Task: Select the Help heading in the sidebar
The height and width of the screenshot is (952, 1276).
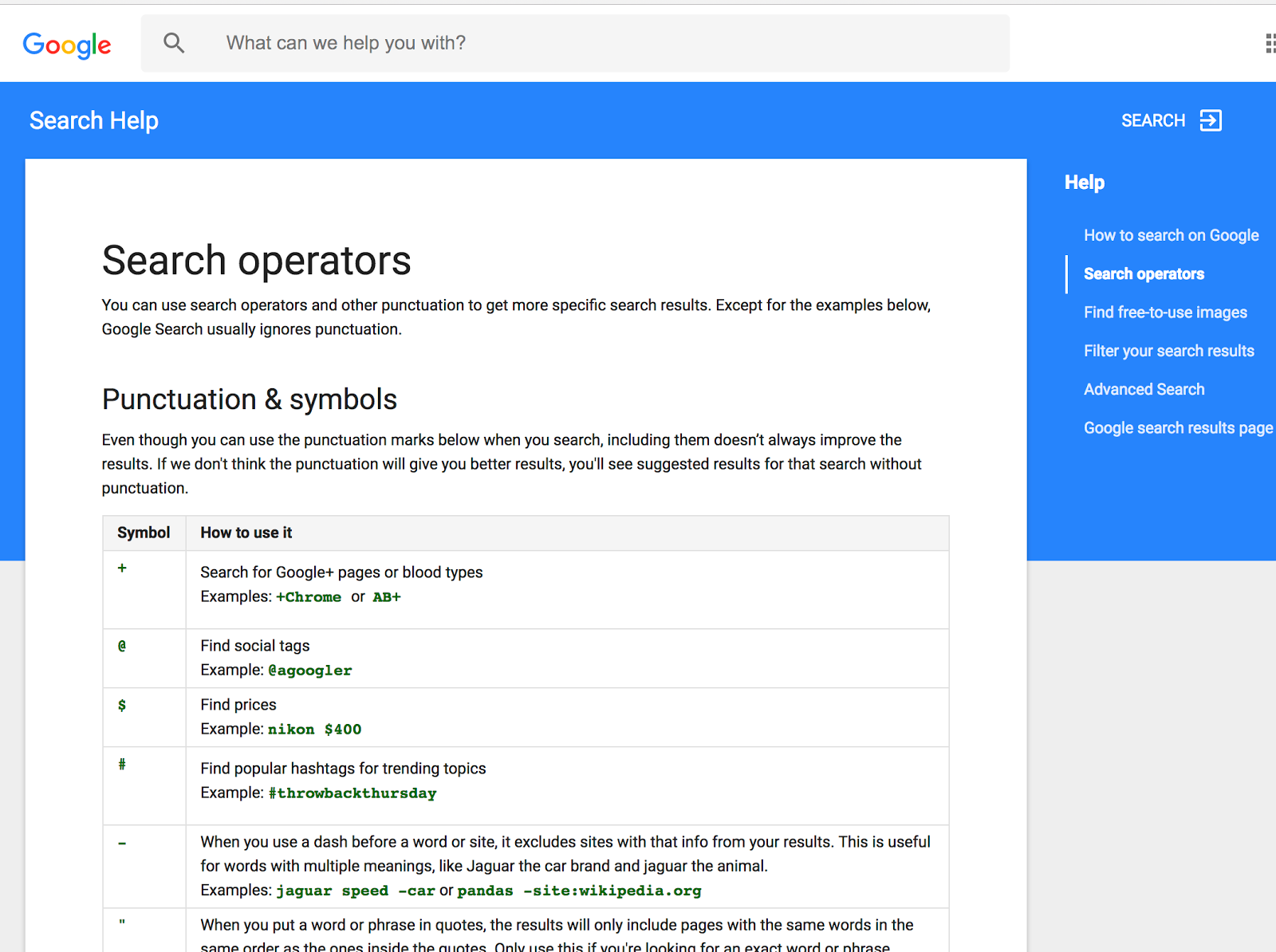Action: pos(1084,182)
